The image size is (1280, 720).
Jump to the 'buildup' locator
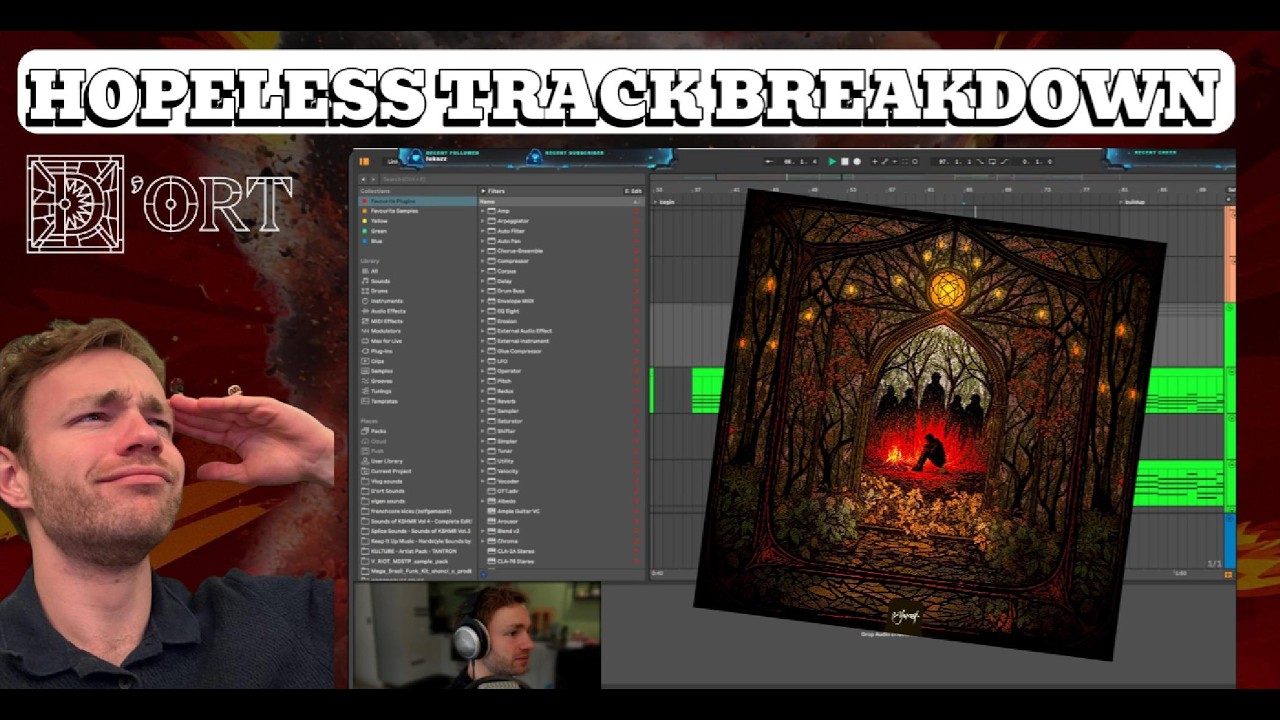tap(1133, 201)
